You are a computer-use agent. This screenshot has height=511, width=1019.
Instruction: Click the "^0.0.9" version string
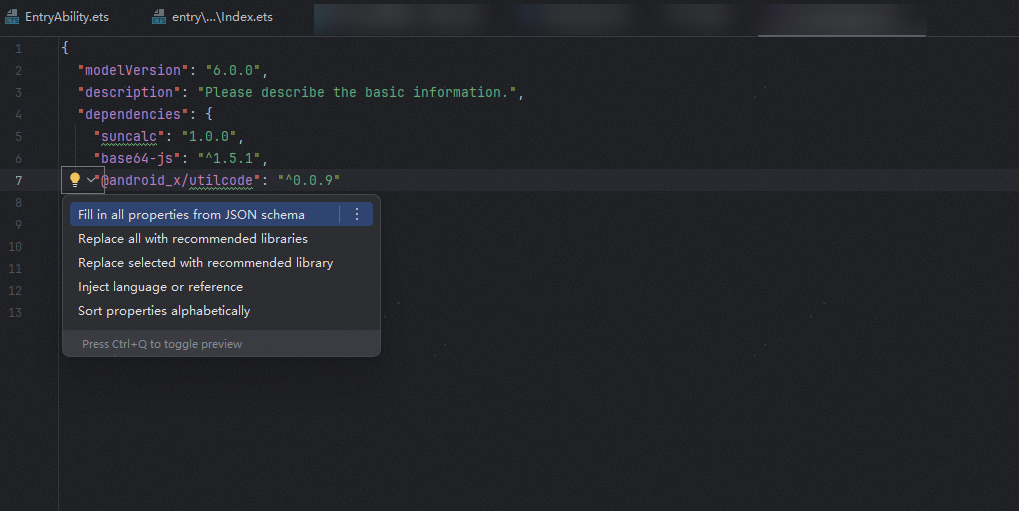(x=310, y=180)
